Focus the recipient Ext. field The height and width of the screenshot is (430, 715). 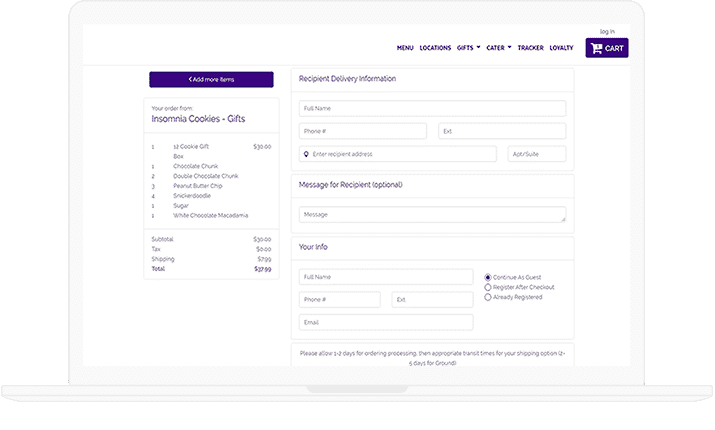pos(502,131)
